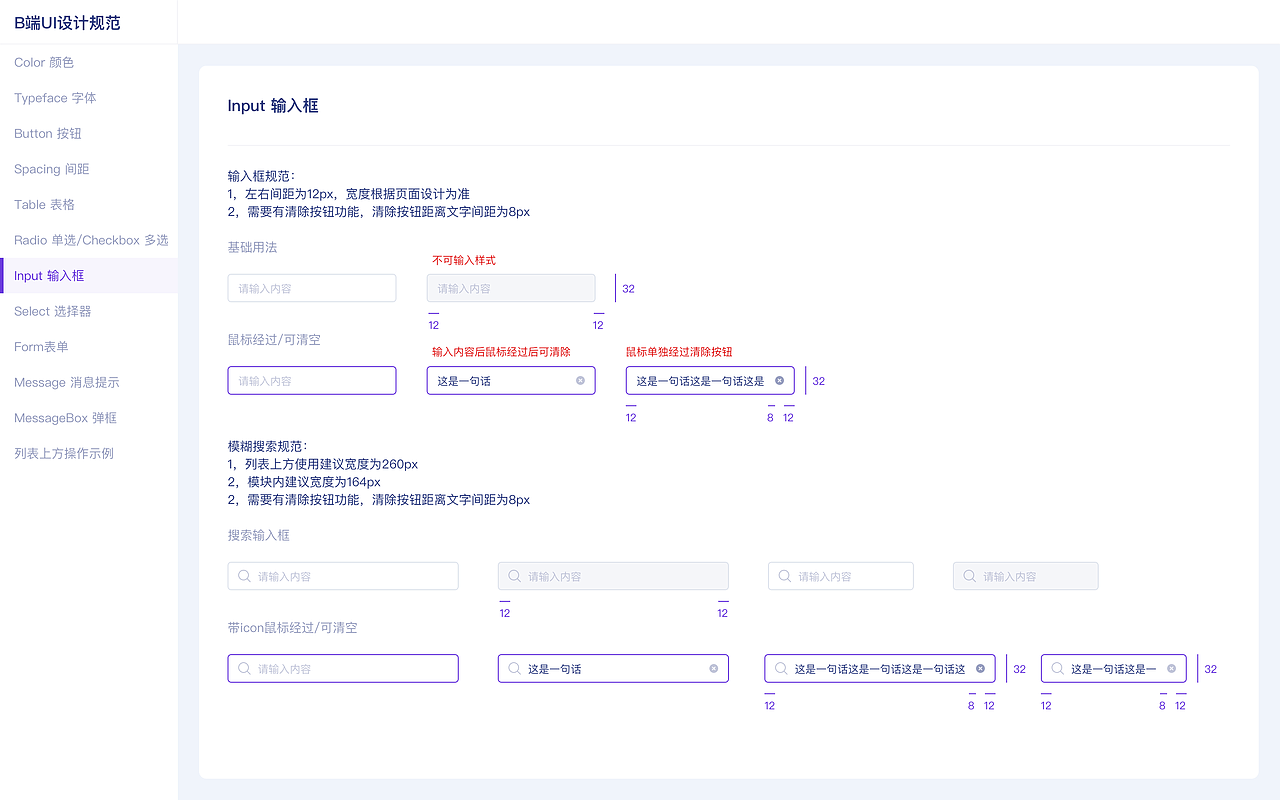Click the magnifier icon in the narrow '这是一句话这是一' box
The height and width of the screenshot is (800, 1280).
(1058, 668)
